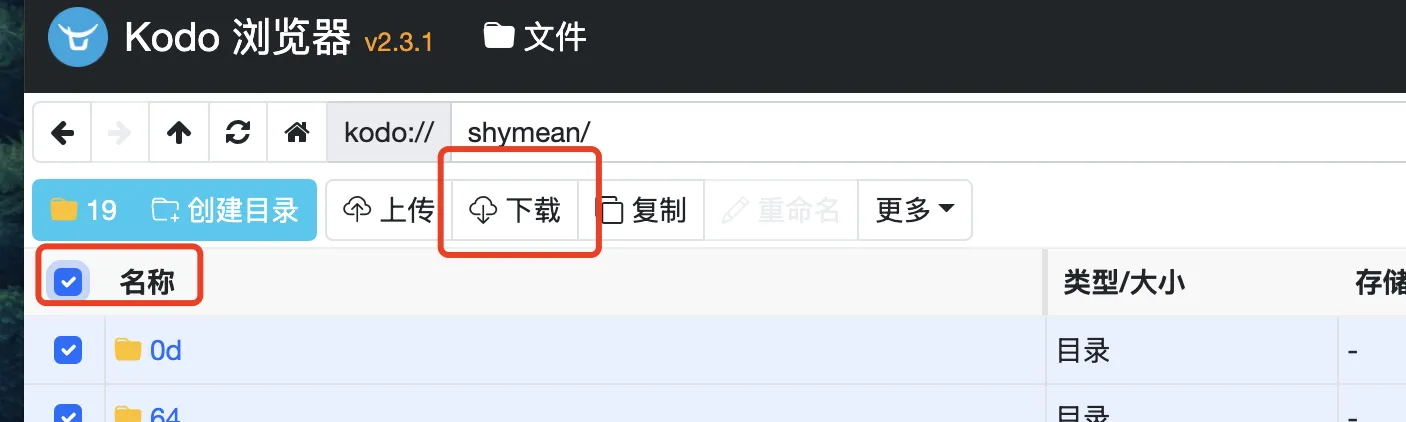Upload files using the 上传 button
The image size is (1406, 422).
389,210
